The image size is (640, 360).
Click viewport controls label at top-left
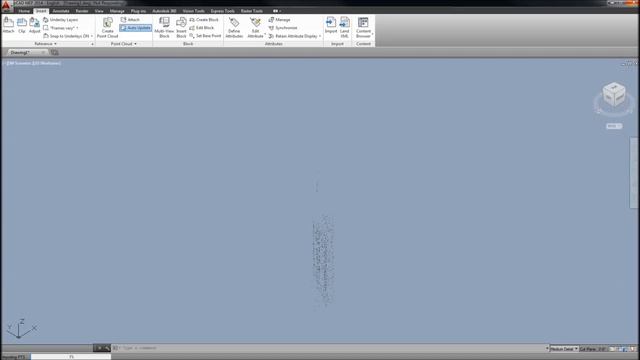tap(33, 63)
